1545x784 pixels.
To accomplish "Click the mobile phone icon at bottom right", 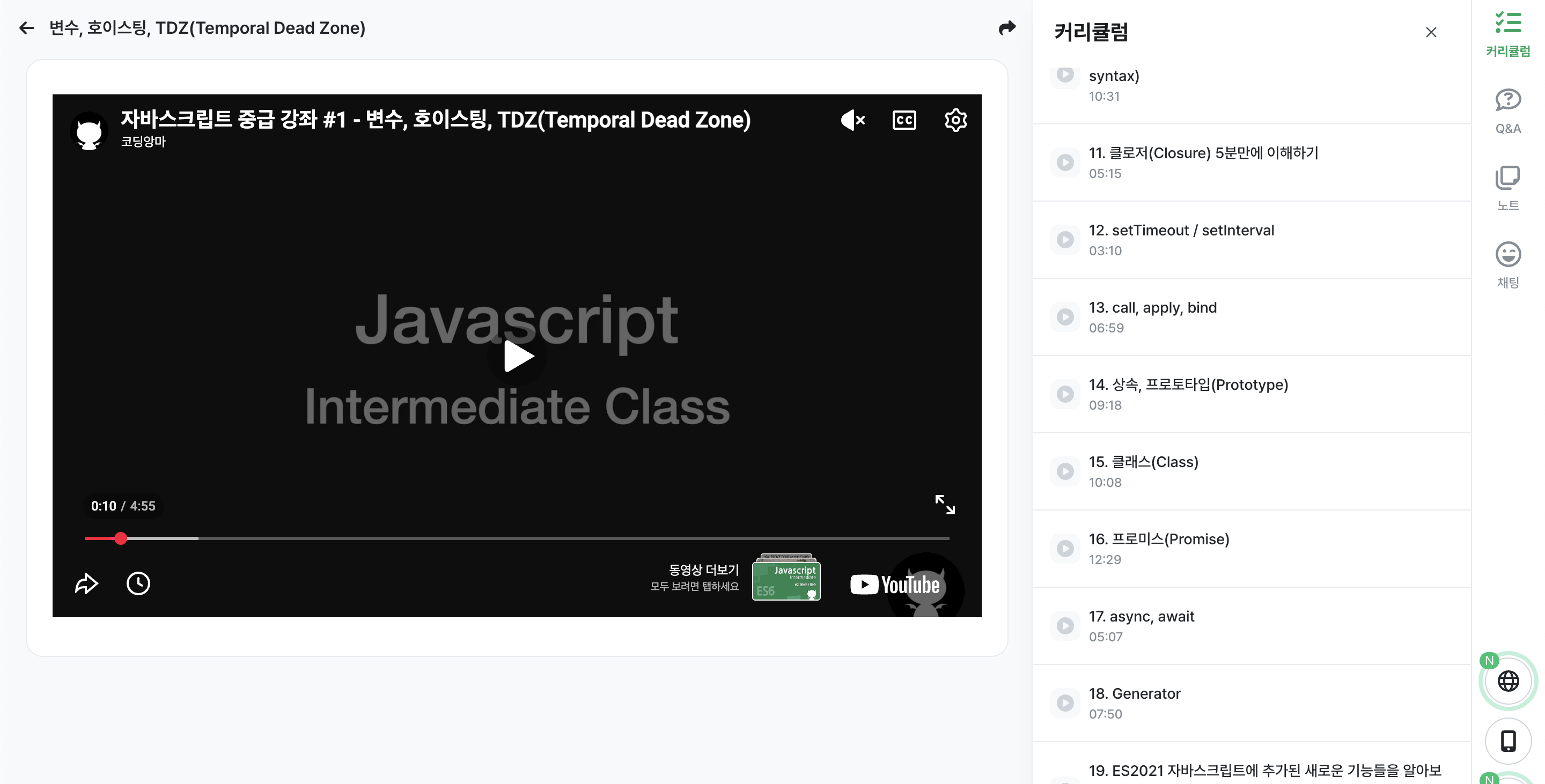I will click(x=1509, y=740).
